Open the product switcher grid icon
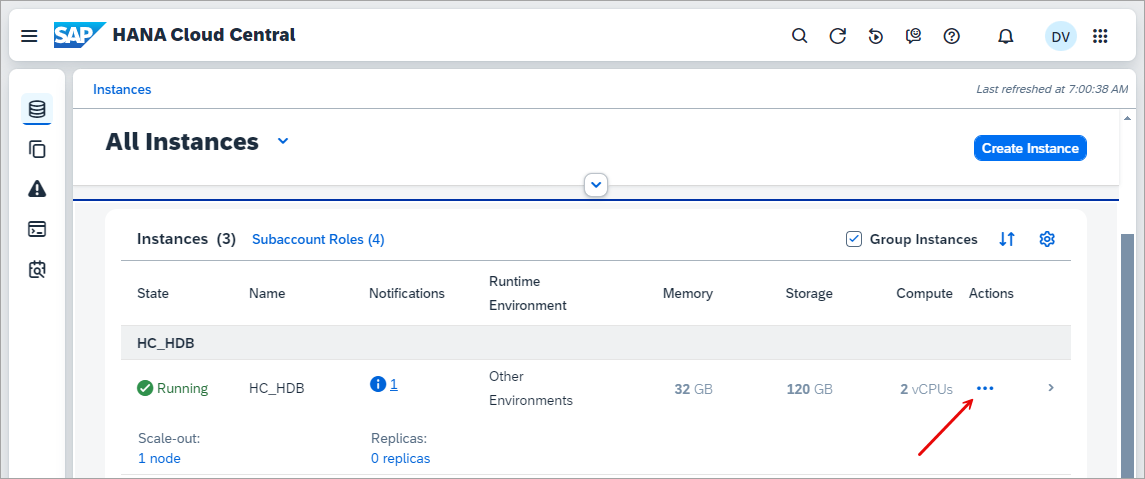 pyautogui.click(x=1100, y=36)
